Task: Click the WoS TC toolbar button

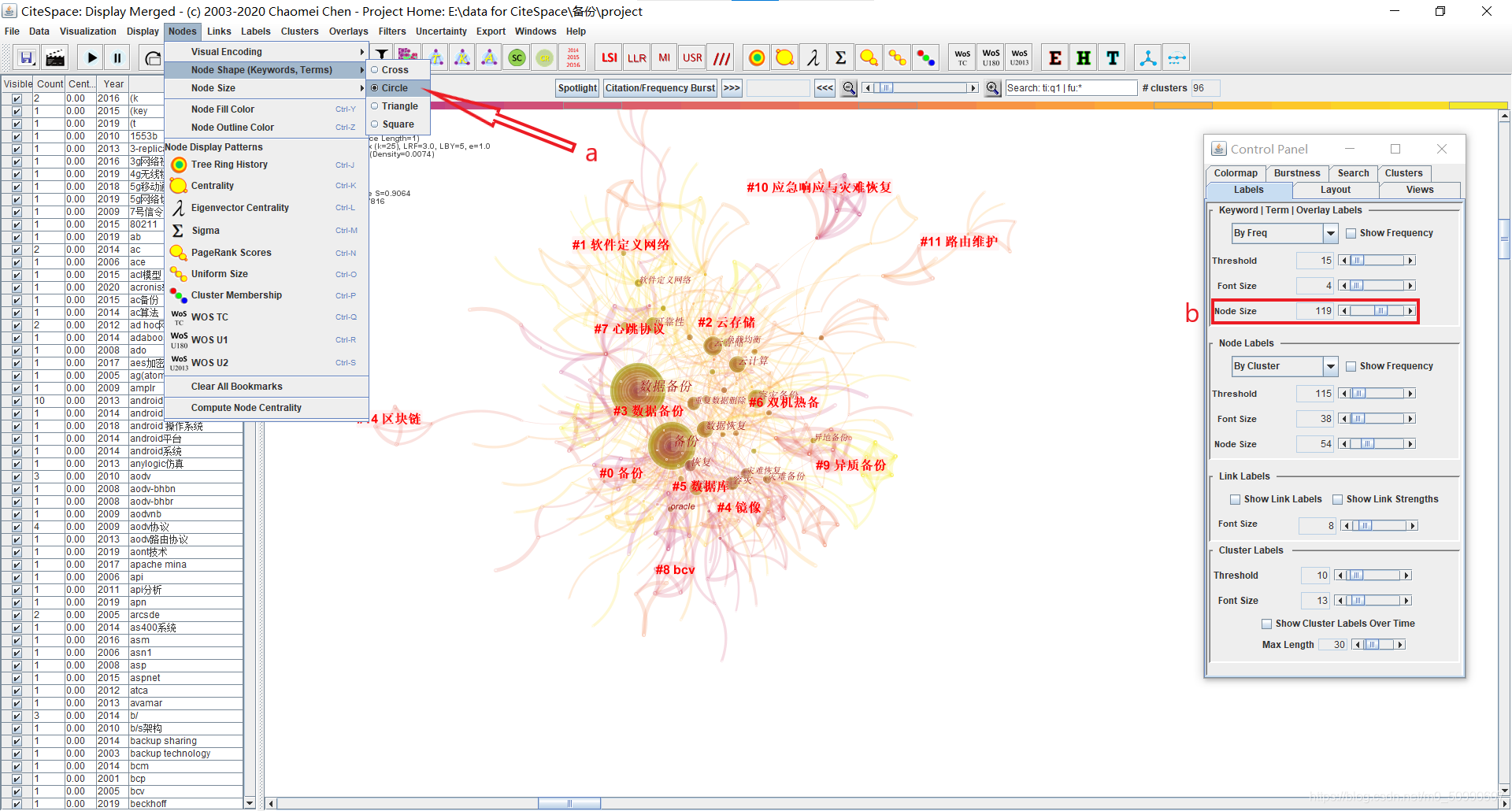Action: (962, 57)
